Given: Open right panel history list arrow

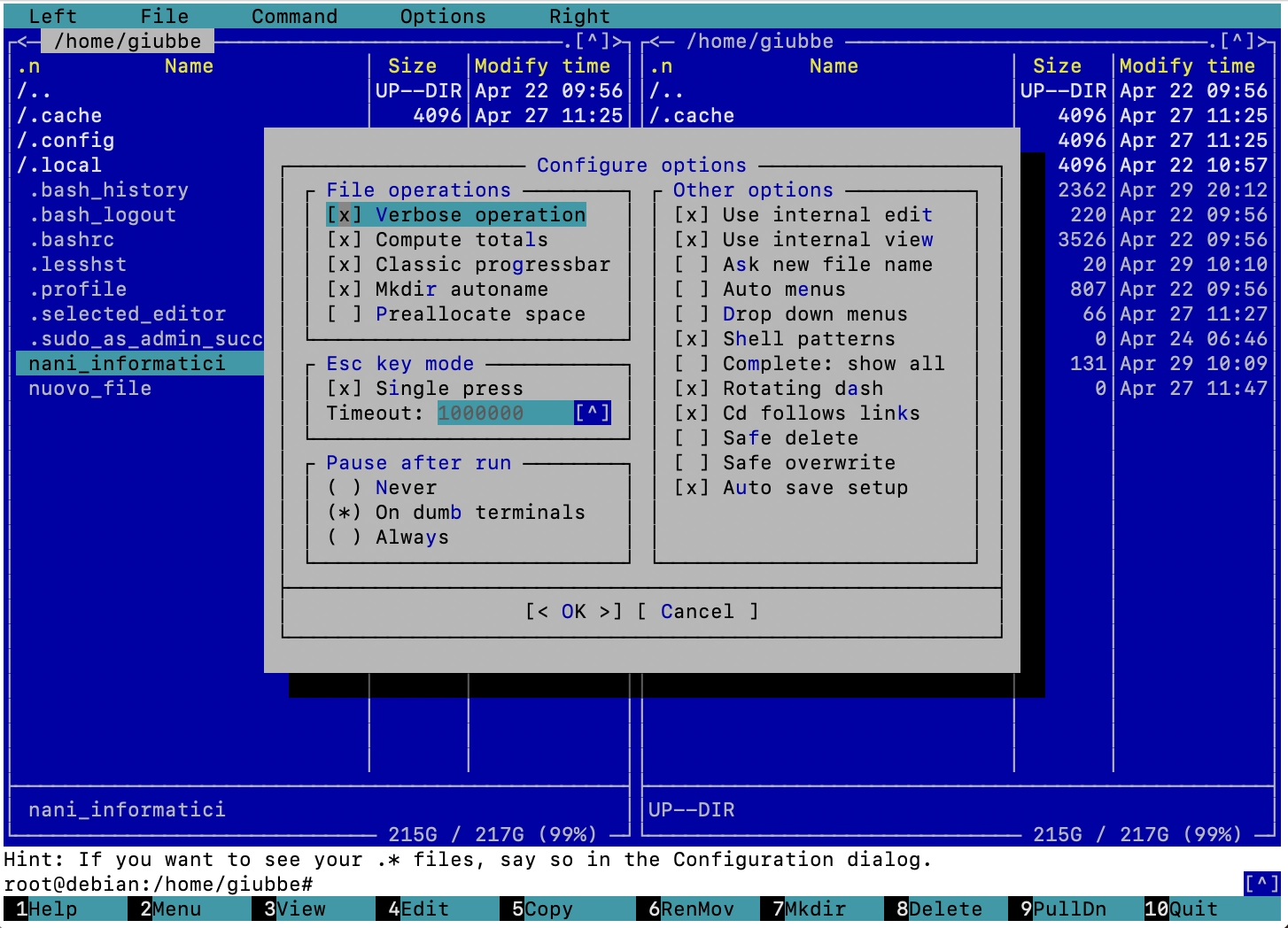Looking at the screenshot, I should pyautogui.click(x=1238, y=41).
